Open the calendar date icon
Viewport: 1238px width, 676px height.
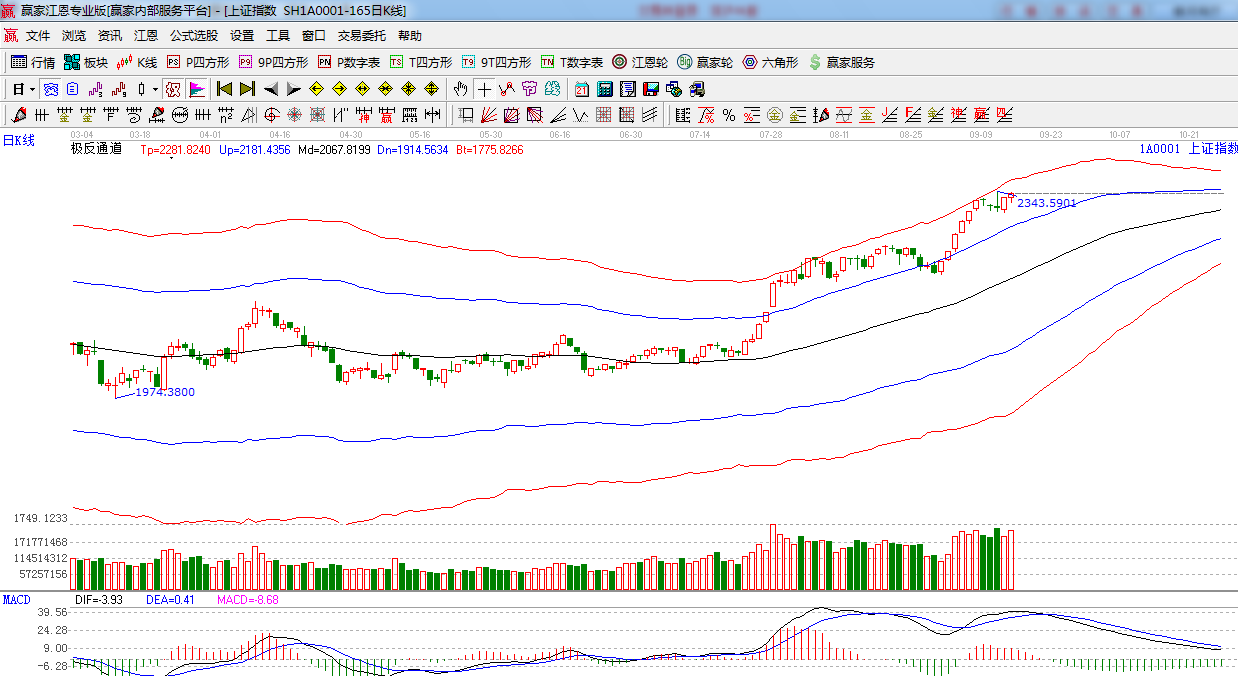tap(581, 89)
